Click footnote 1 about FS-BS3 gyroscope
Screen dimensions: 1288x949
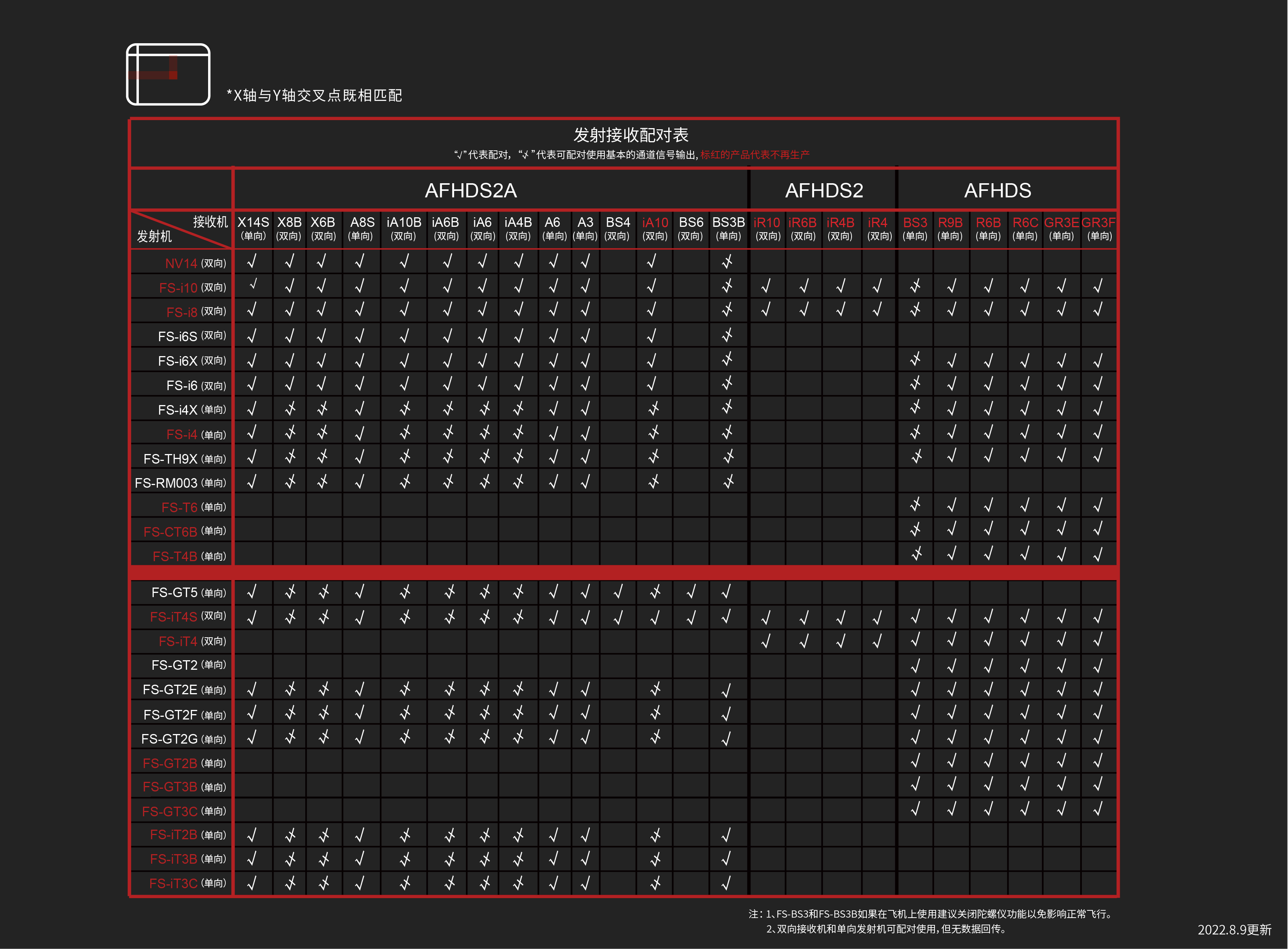931,913
